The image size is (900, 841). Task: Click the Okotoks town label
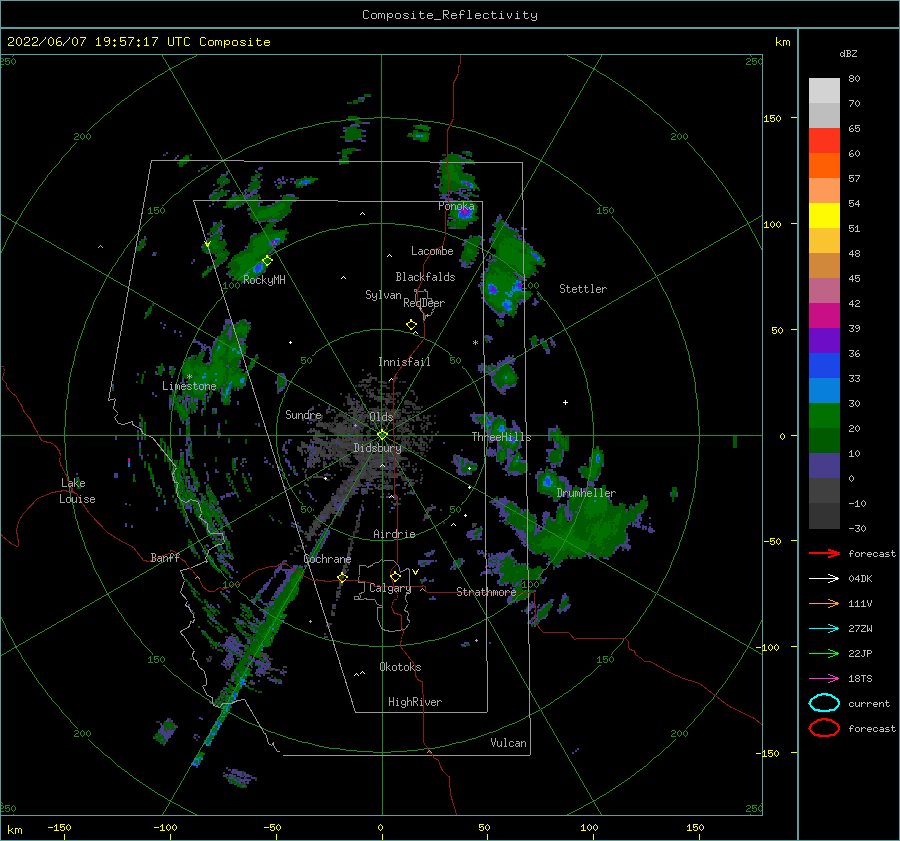400,667
